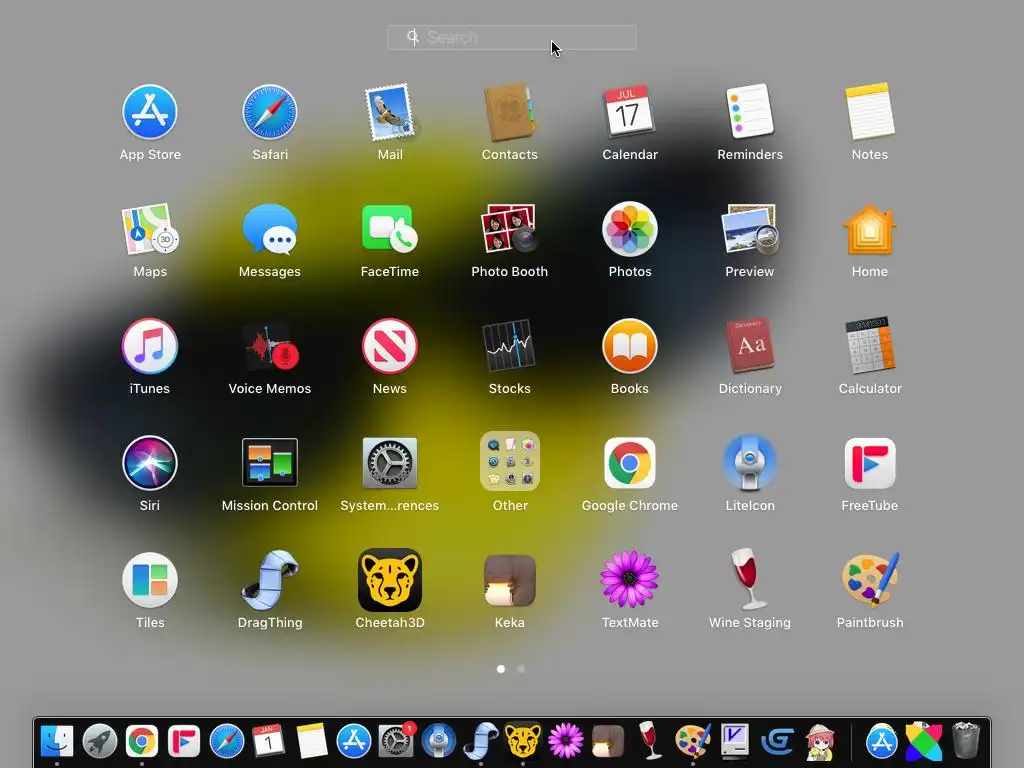
Task: Launch Safari from the Launchpad grid
Action: click(x=270, y=112)
